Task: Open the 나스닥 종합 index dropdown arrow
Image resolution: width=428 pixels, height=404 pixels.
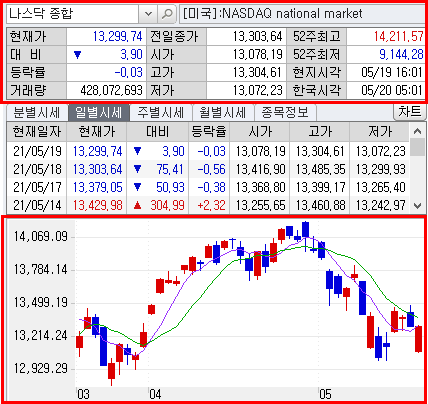Action: [x=148, y=14]
